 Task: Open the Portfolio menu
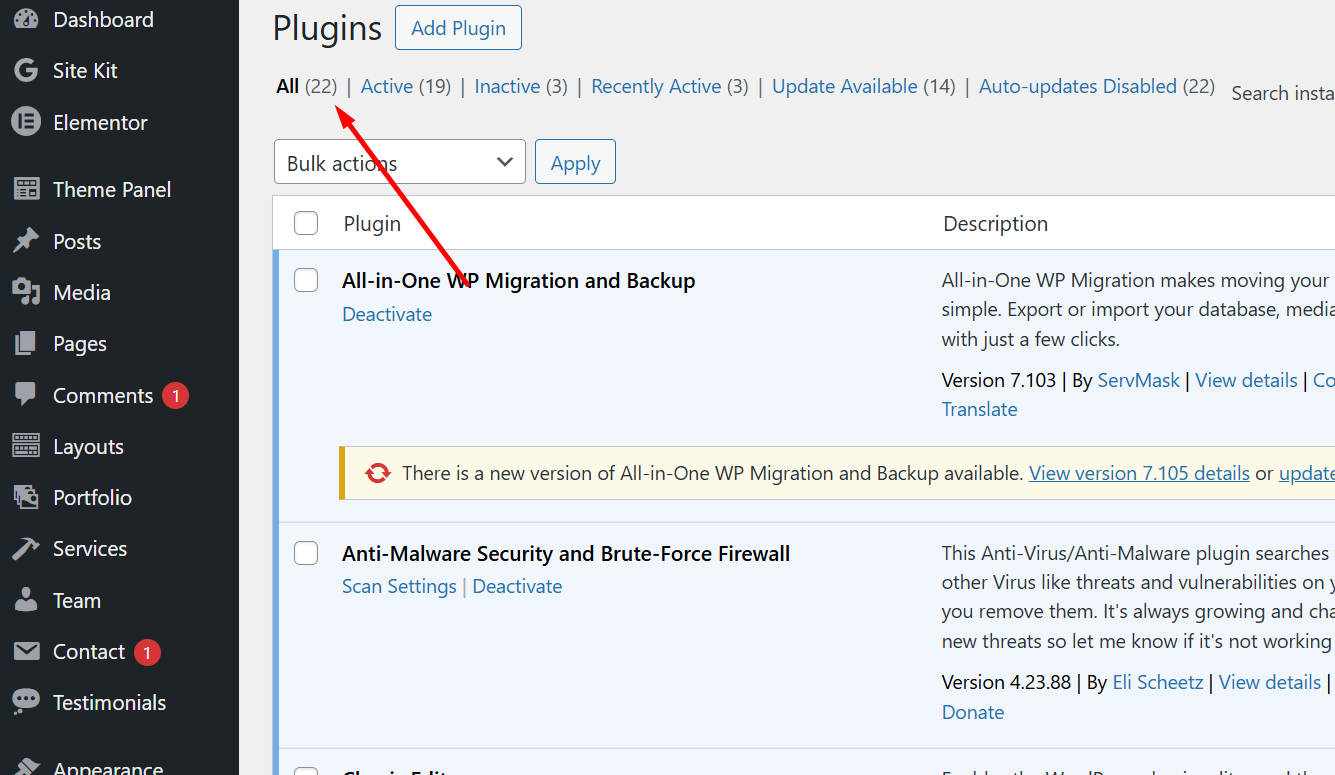92,497
